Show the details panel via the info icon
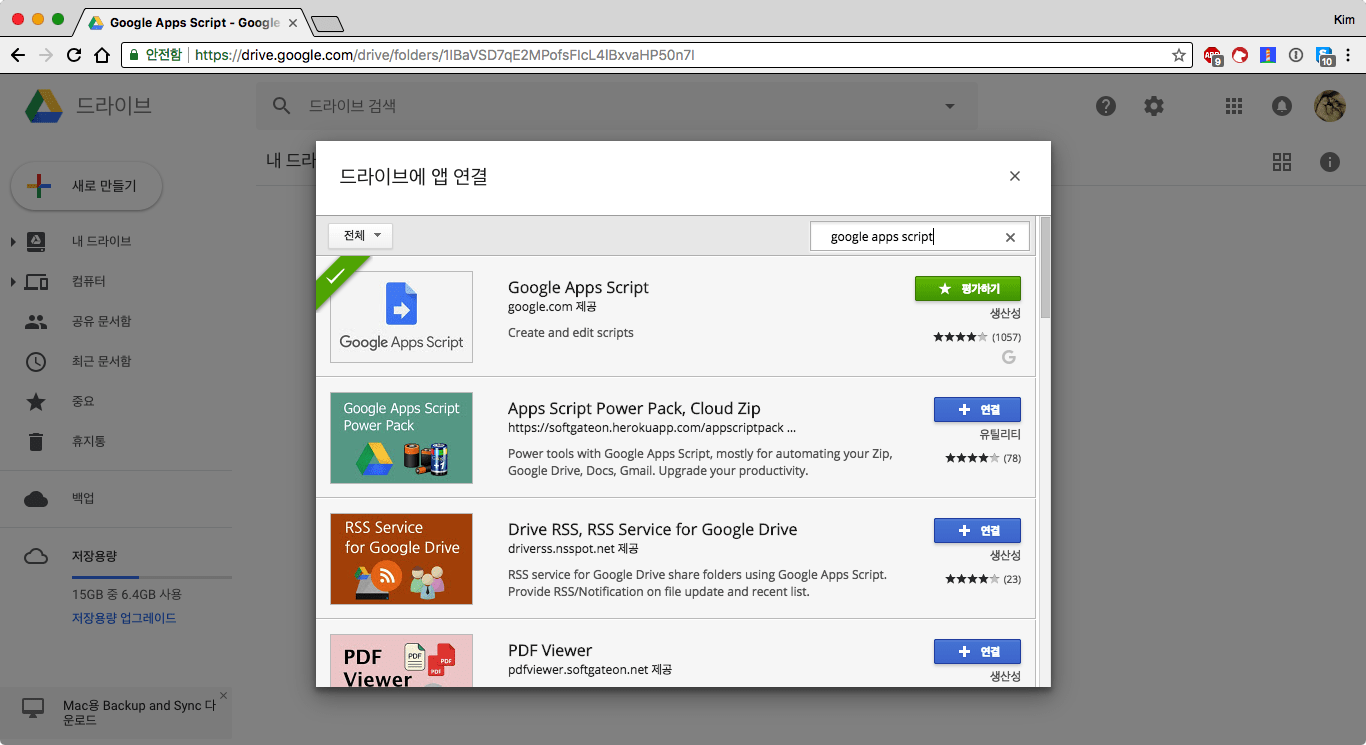Viewport: 1366px width, 745px height. click(x=1329, y=162)
